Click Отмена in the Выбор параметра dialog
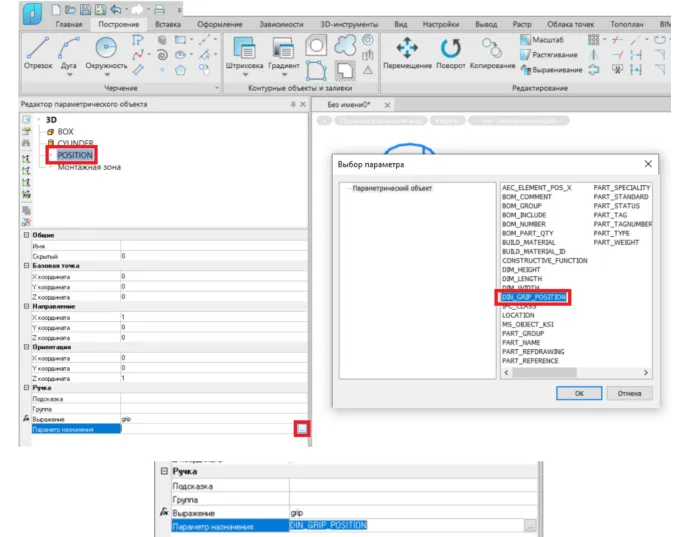 click(629, 394)
